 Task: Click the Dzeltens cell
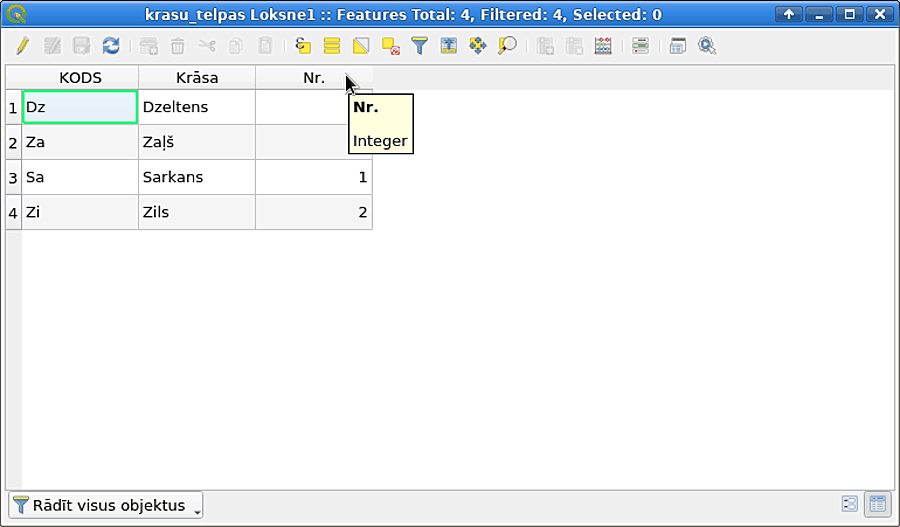coord(197,107)
